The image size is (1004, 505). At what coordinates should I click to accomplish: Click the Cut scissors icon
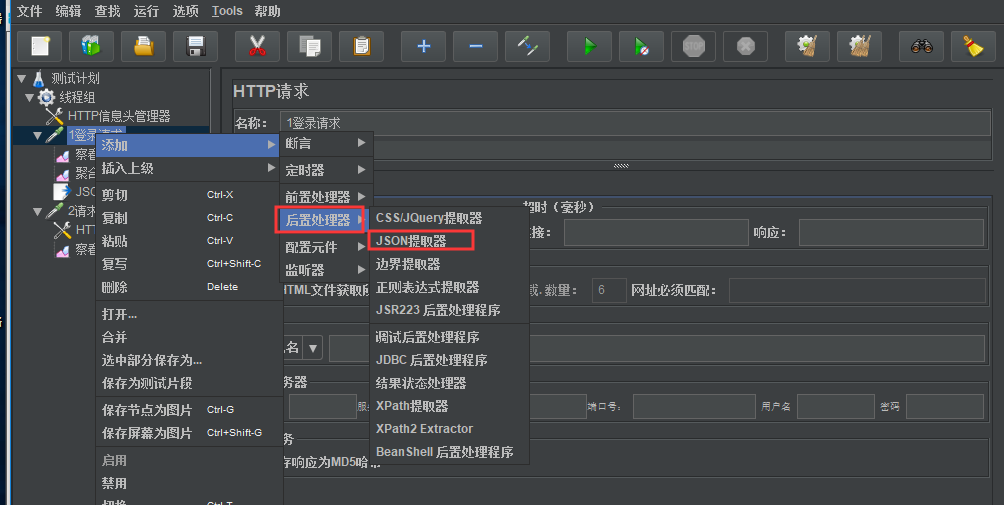pos(257,46)
